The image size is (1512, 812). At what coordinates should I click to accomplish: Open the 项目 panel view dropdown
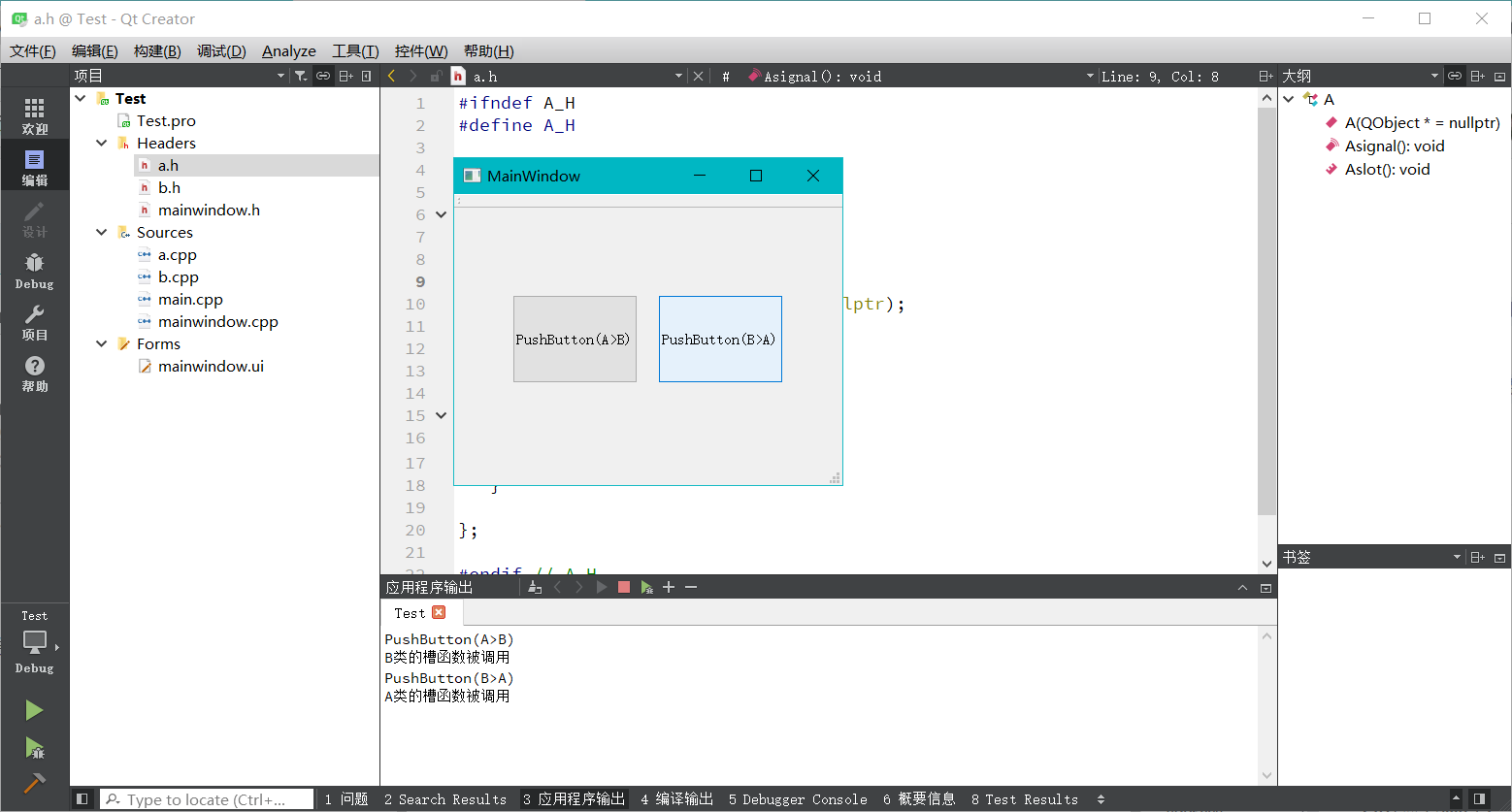pyautogui.click(x=181, y=76)
